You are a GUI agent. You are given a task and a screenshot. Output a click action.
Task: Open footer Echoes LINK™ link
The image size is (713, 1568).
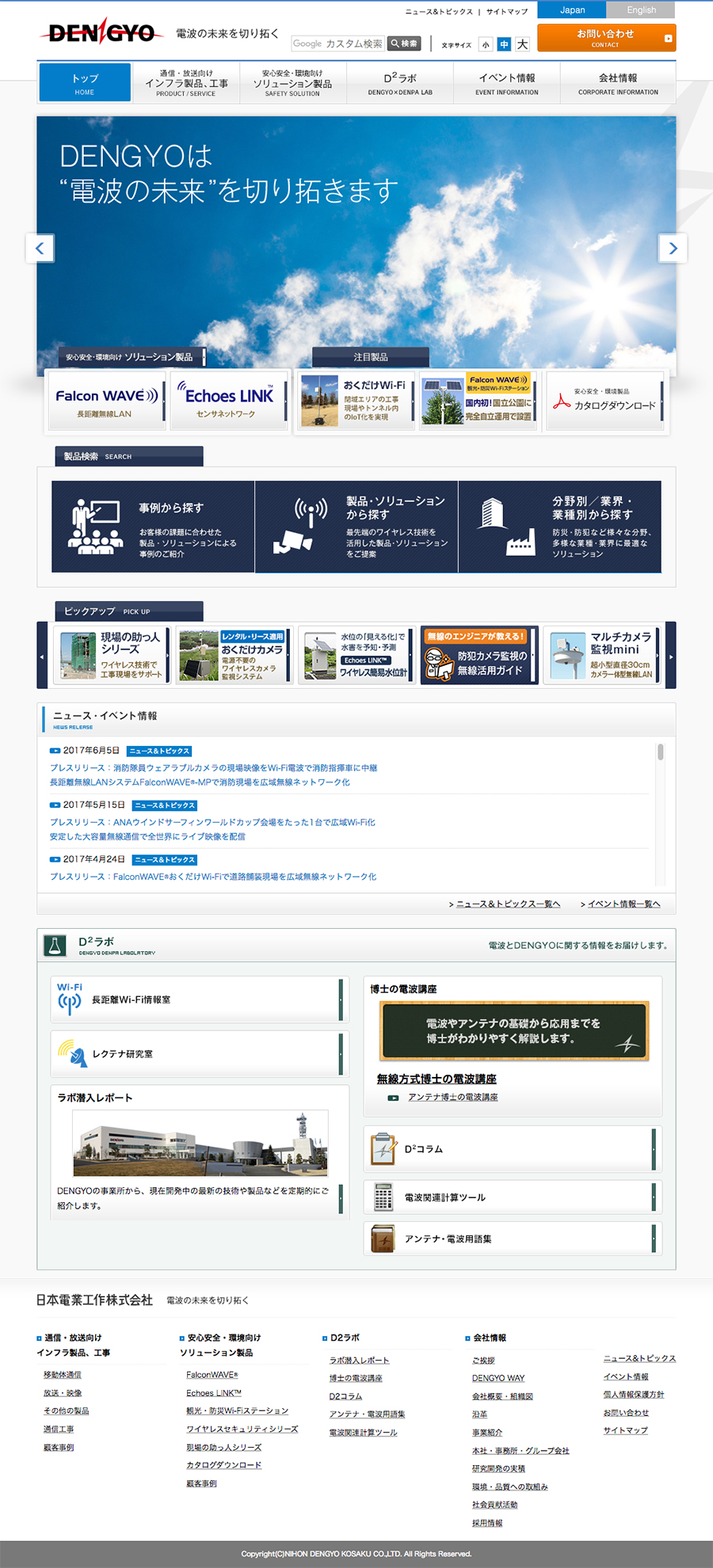pos(214,1393)
